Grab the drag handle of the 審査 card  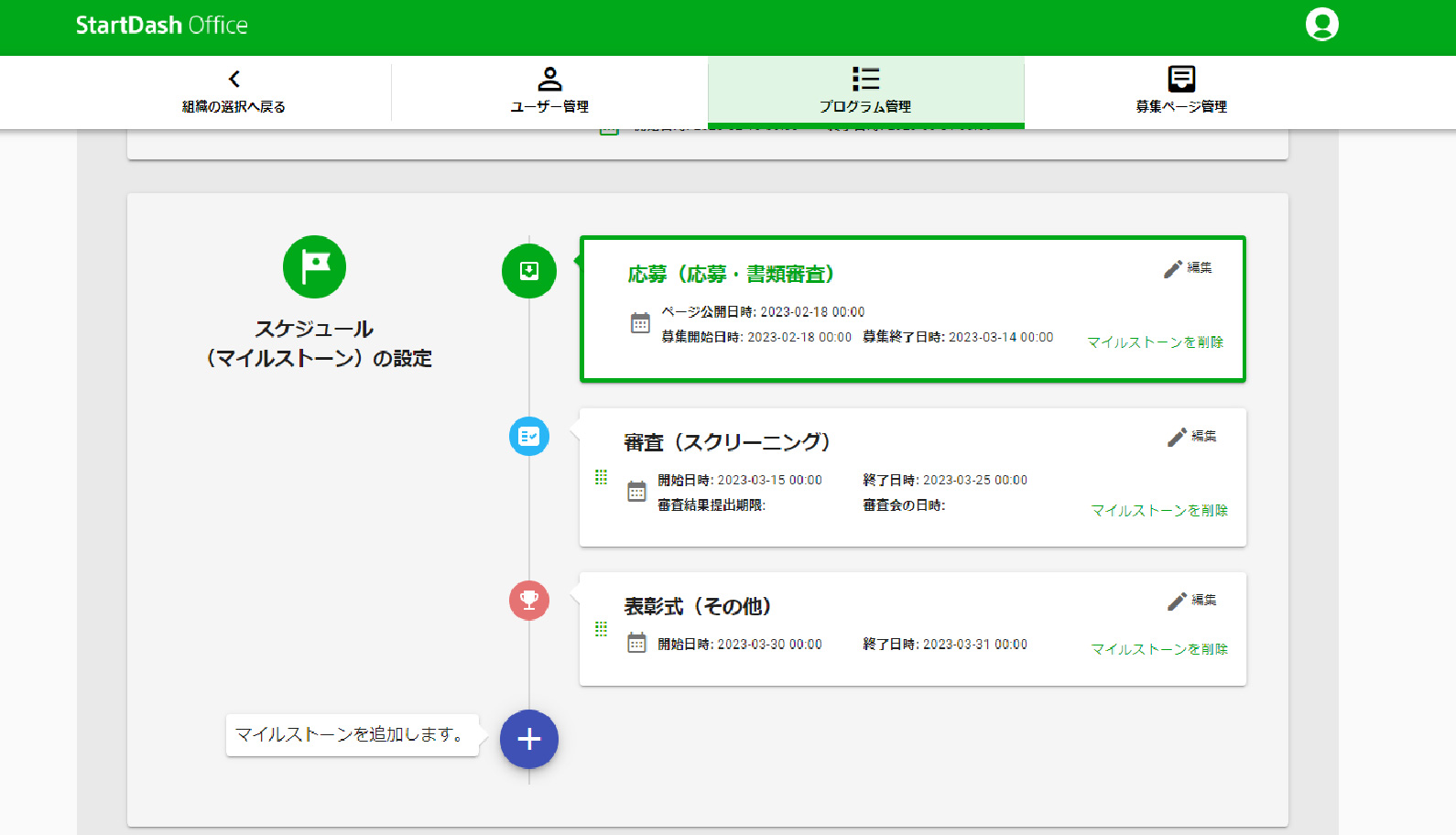[601, 477]
